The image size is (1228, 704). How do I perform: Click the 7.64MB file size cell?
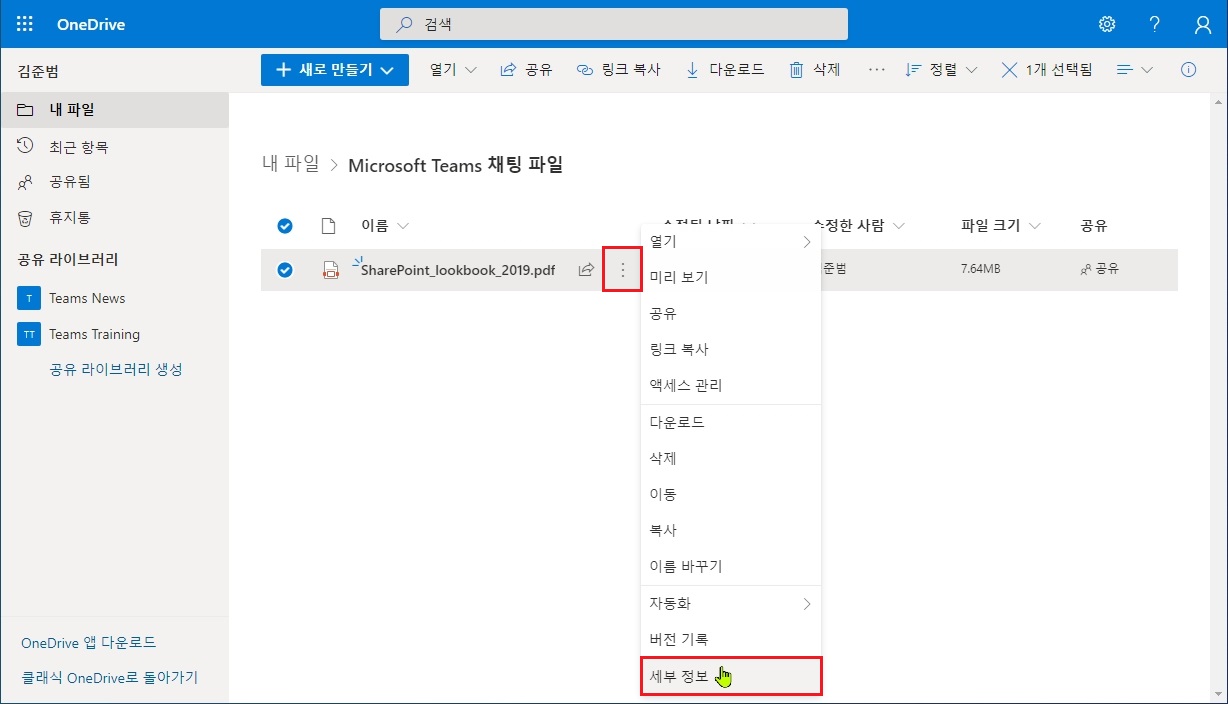pyautogui.click(x=981, y=270)
